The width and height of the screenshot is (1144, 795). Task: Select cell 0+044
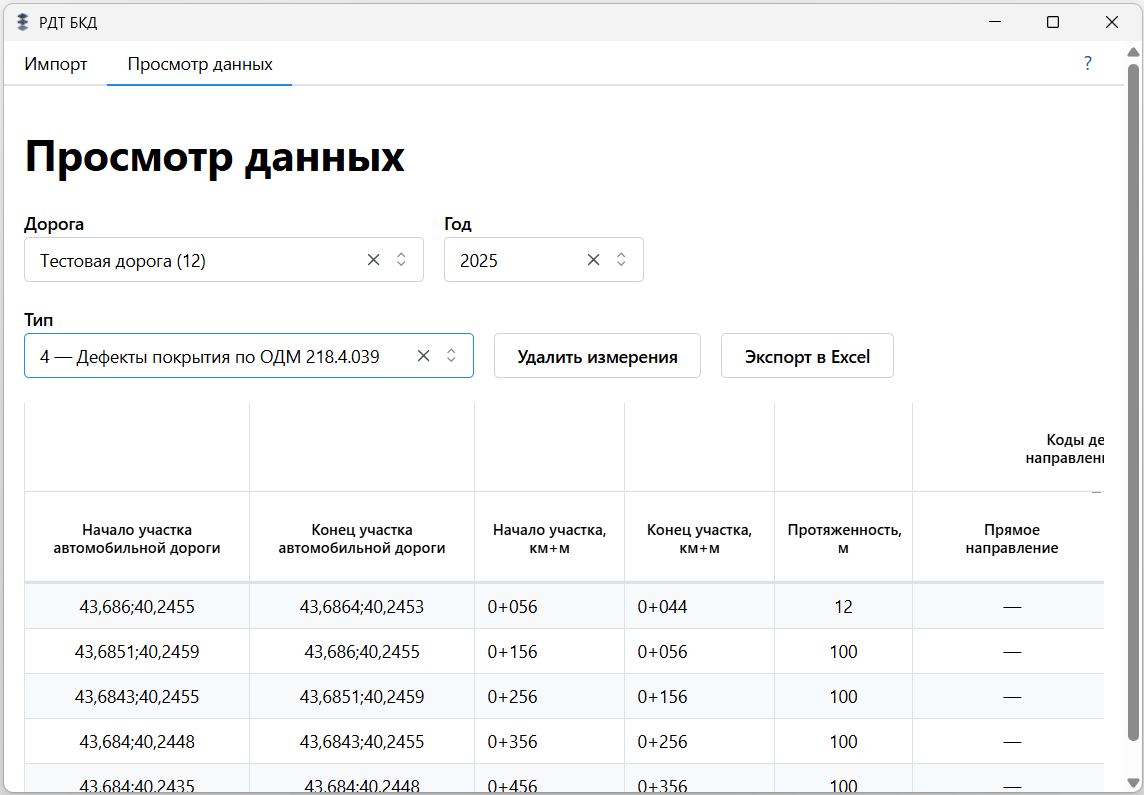click(x=700, y=607)
